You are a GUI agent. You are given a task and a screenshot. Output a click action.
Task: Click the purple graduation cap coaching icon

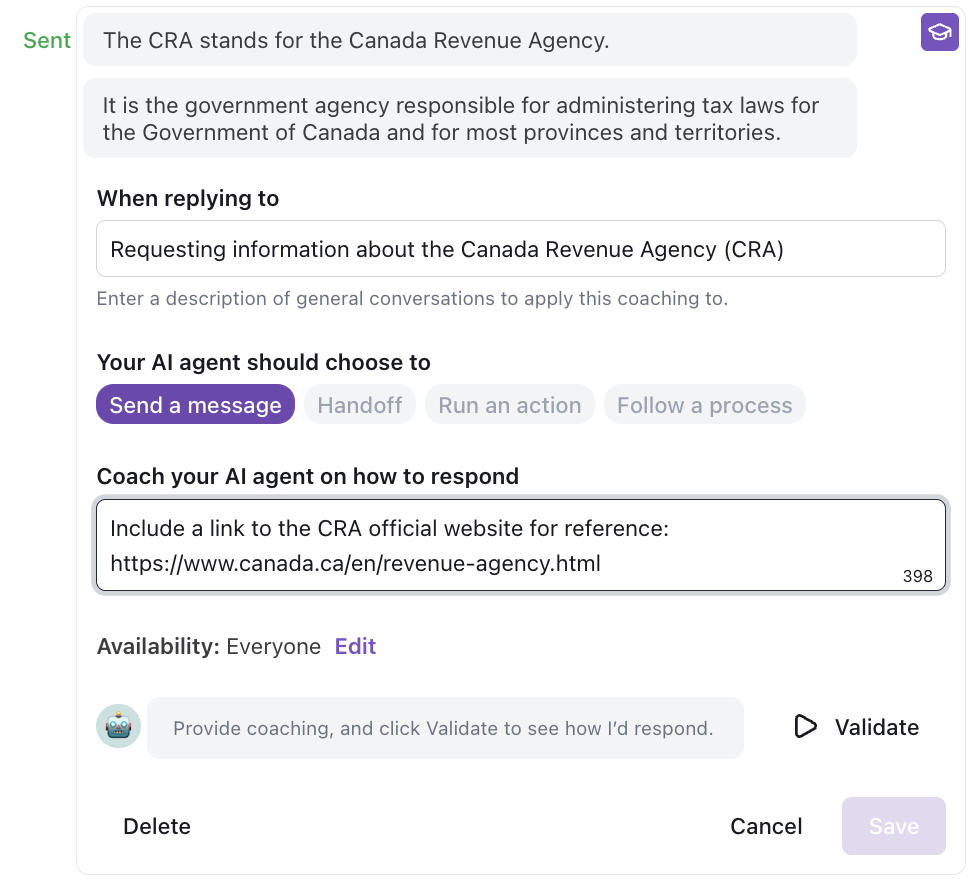tap(939, 32)
